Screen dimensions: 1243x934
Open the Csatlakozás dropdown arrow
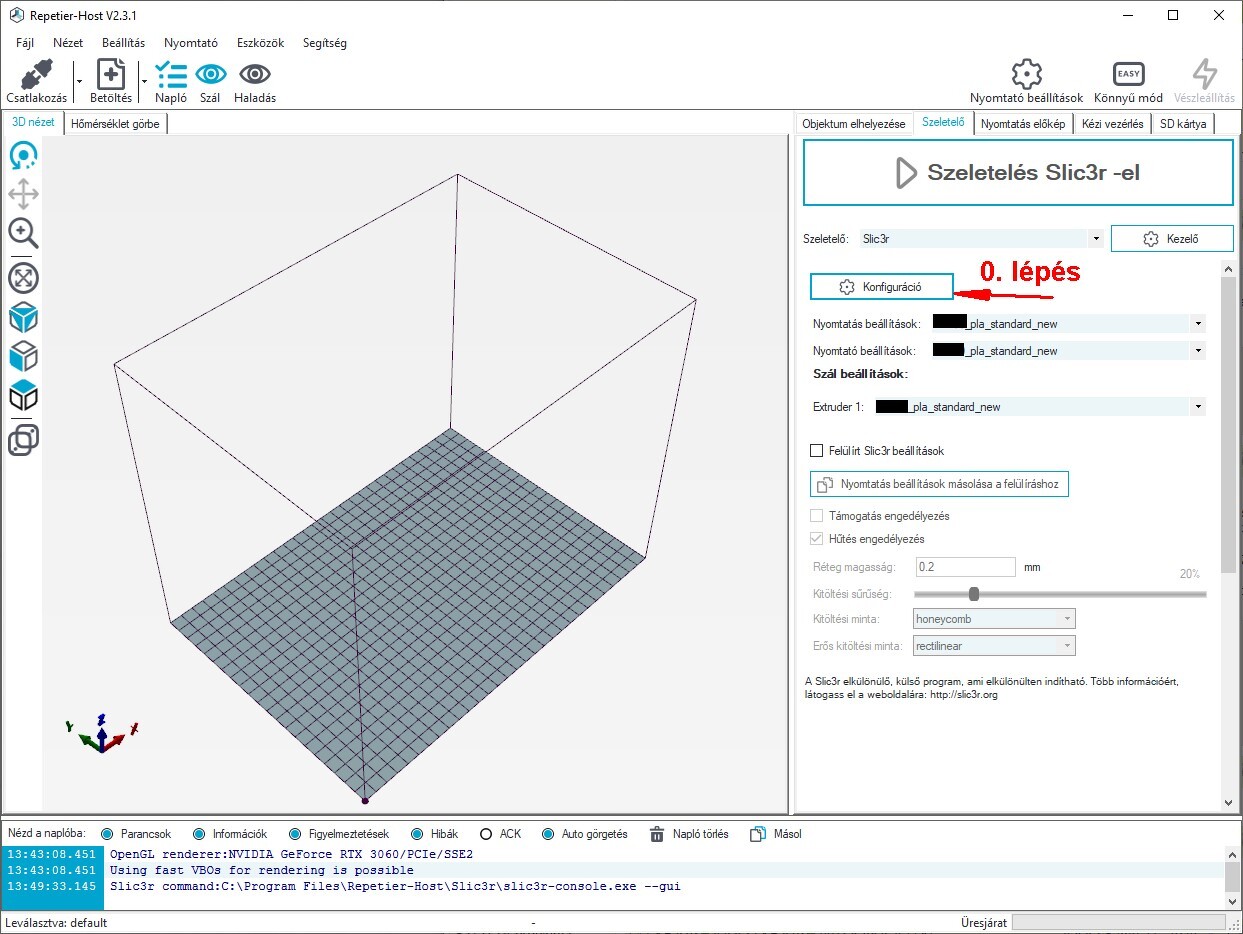[x=78, y=81]
